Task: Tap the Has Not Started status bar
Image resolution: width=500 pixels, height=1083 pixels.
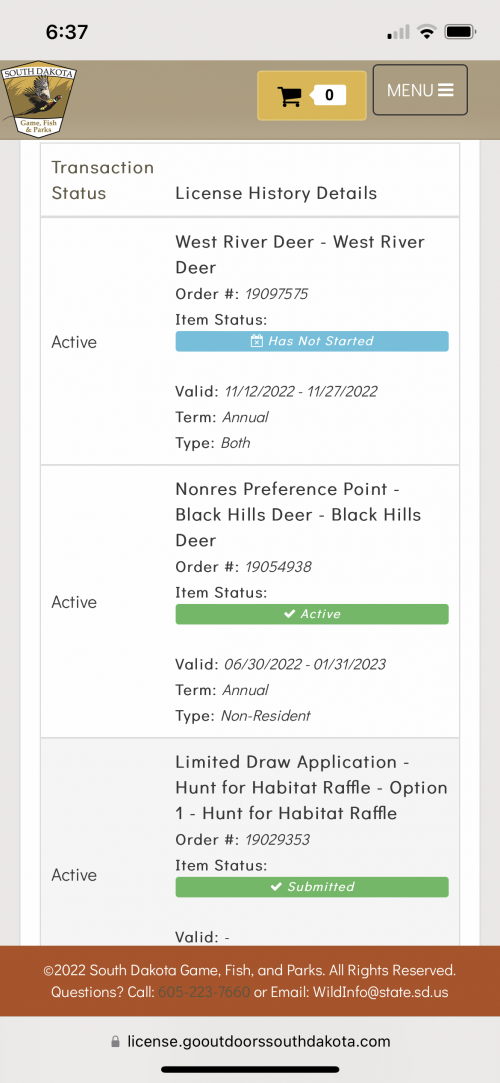Action: click(311, 341)
